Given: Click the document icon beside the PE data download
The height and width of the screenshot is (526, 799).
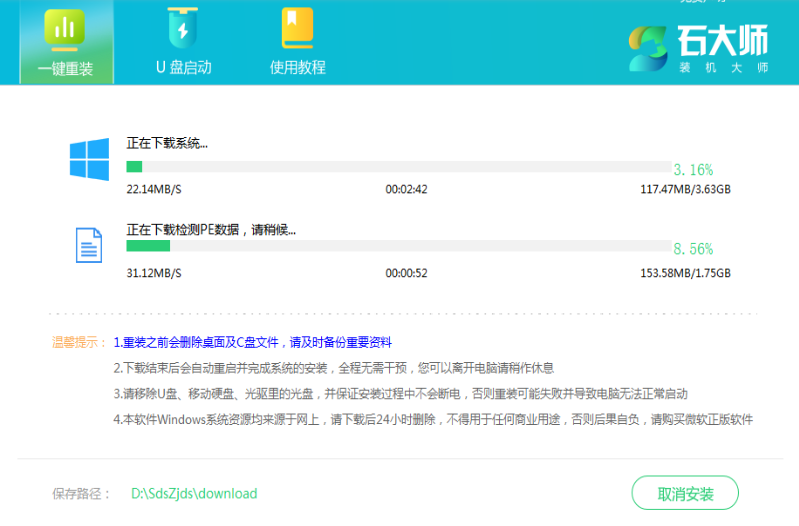Looking at the screenshot, I should (89, 245).
